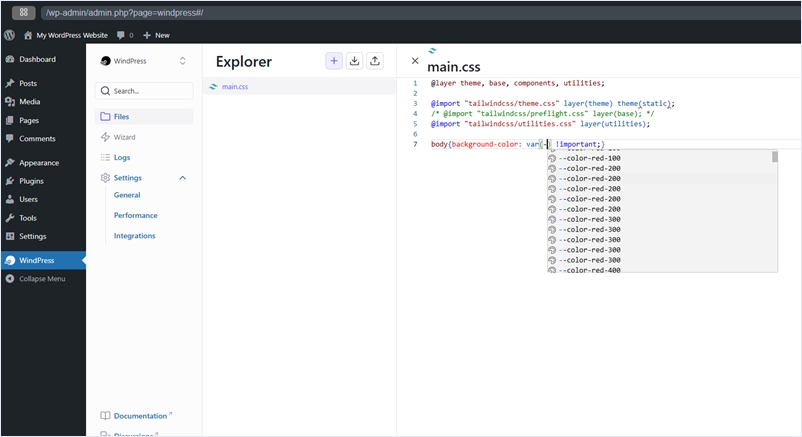The width and height of the screenshot is (802, 437).
Task: Go to General settings
Action: tap(127, 195)
